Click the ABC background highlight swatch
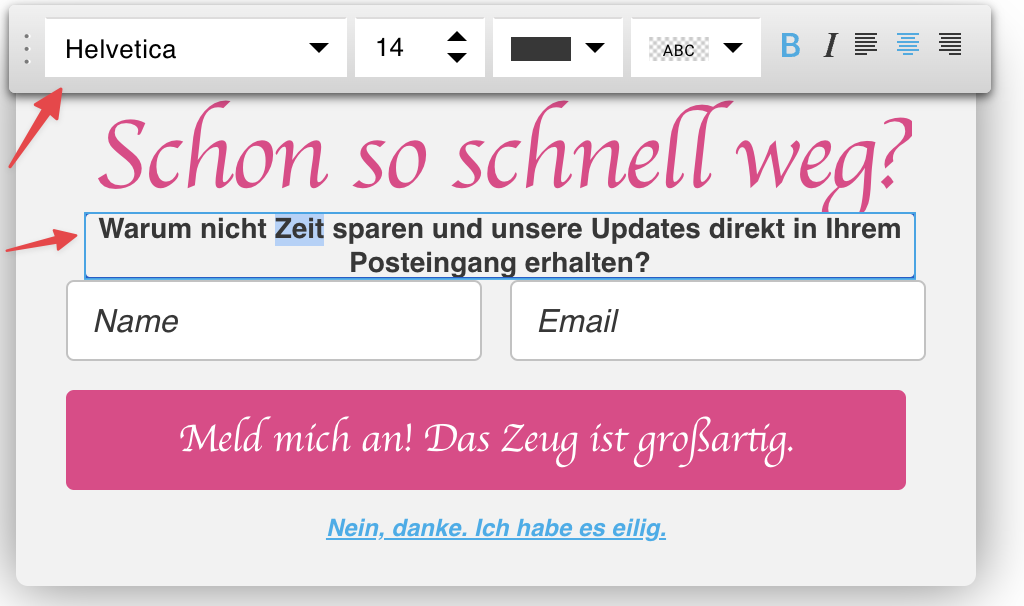Viewport: 1024px width, 606px height. point(679,49)
